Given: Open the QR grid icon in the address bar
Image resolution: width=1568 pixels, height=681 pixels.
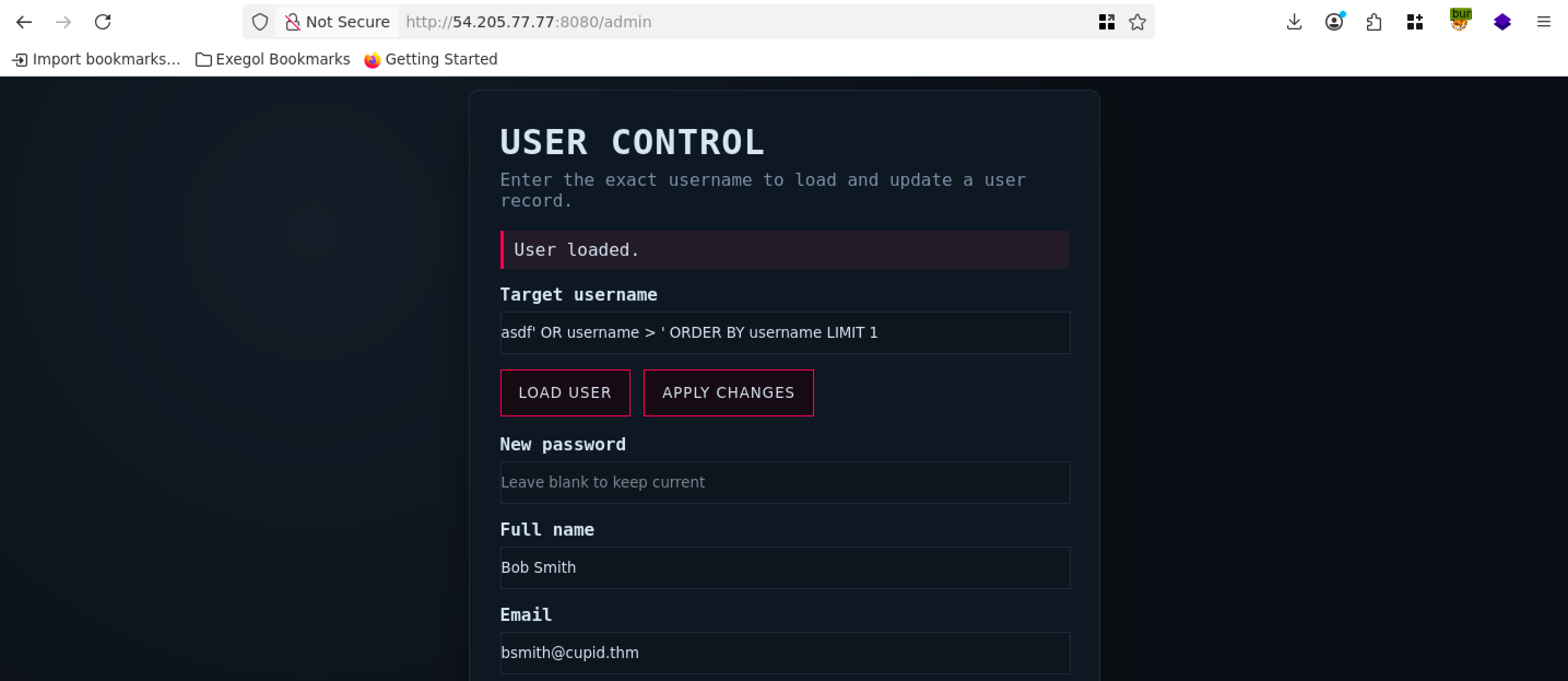Looking at the screenshot, I should tap(1106, 22).
